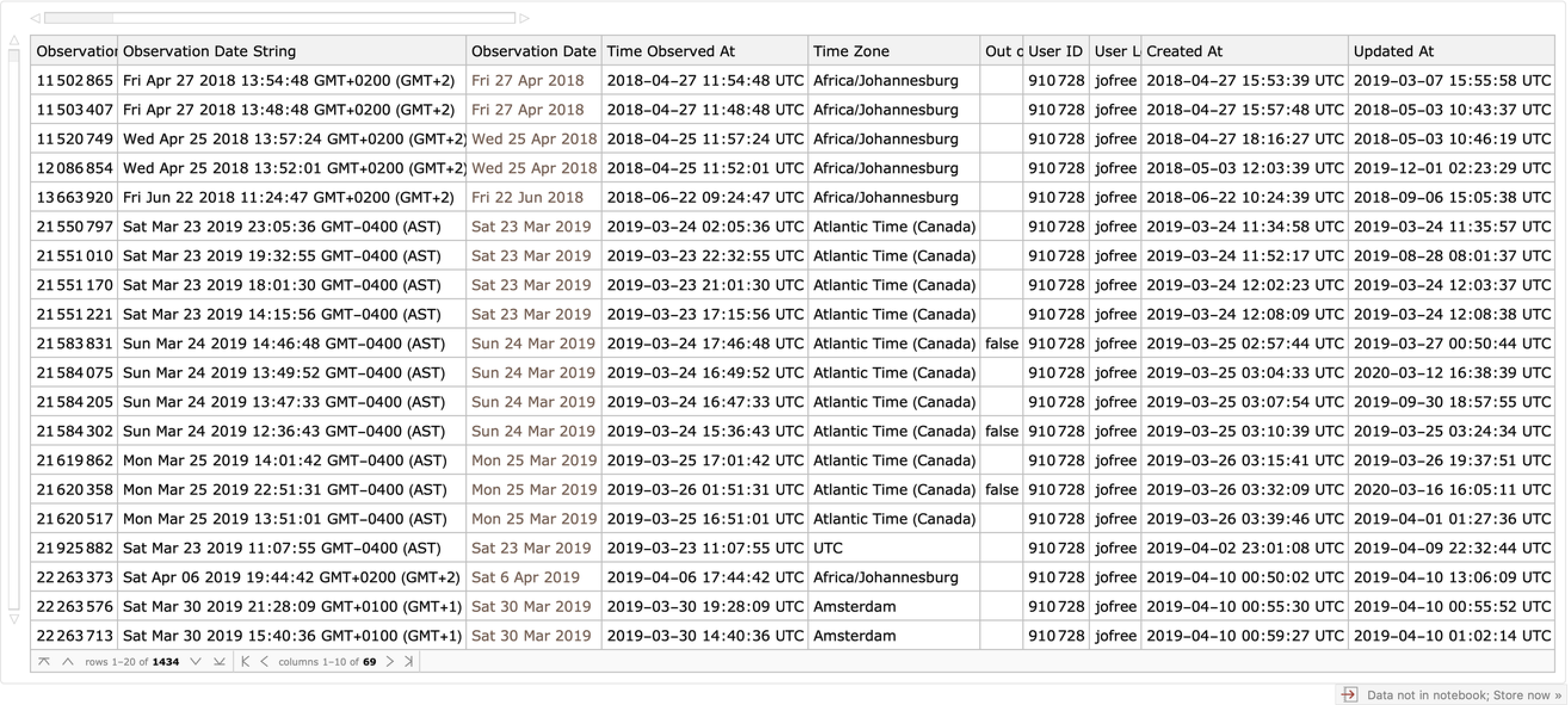
Task: Select Observation Date String column header
Action: pyautogui.click(x=292, y=51)
